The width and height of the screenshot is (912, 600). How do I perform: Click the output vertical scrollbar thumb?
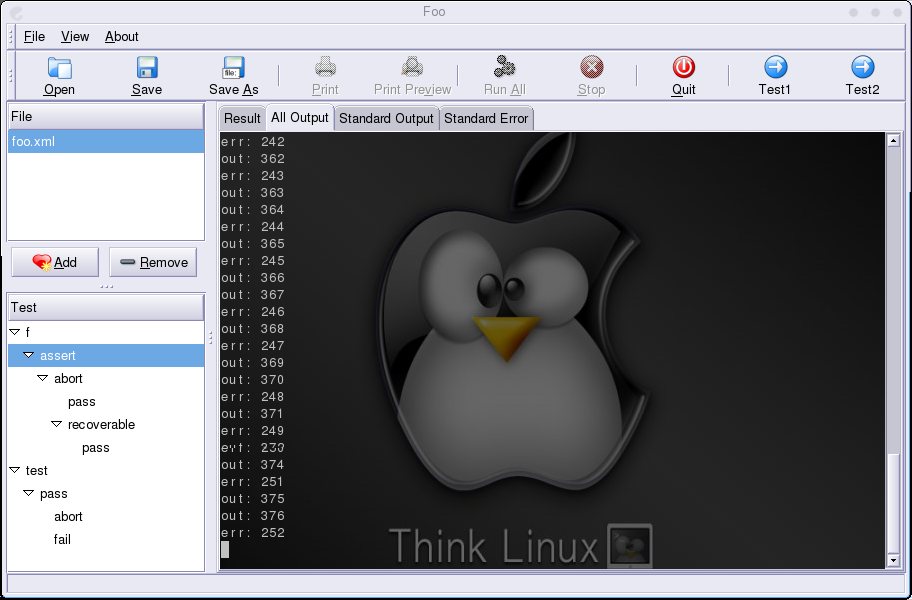(893, 503)
